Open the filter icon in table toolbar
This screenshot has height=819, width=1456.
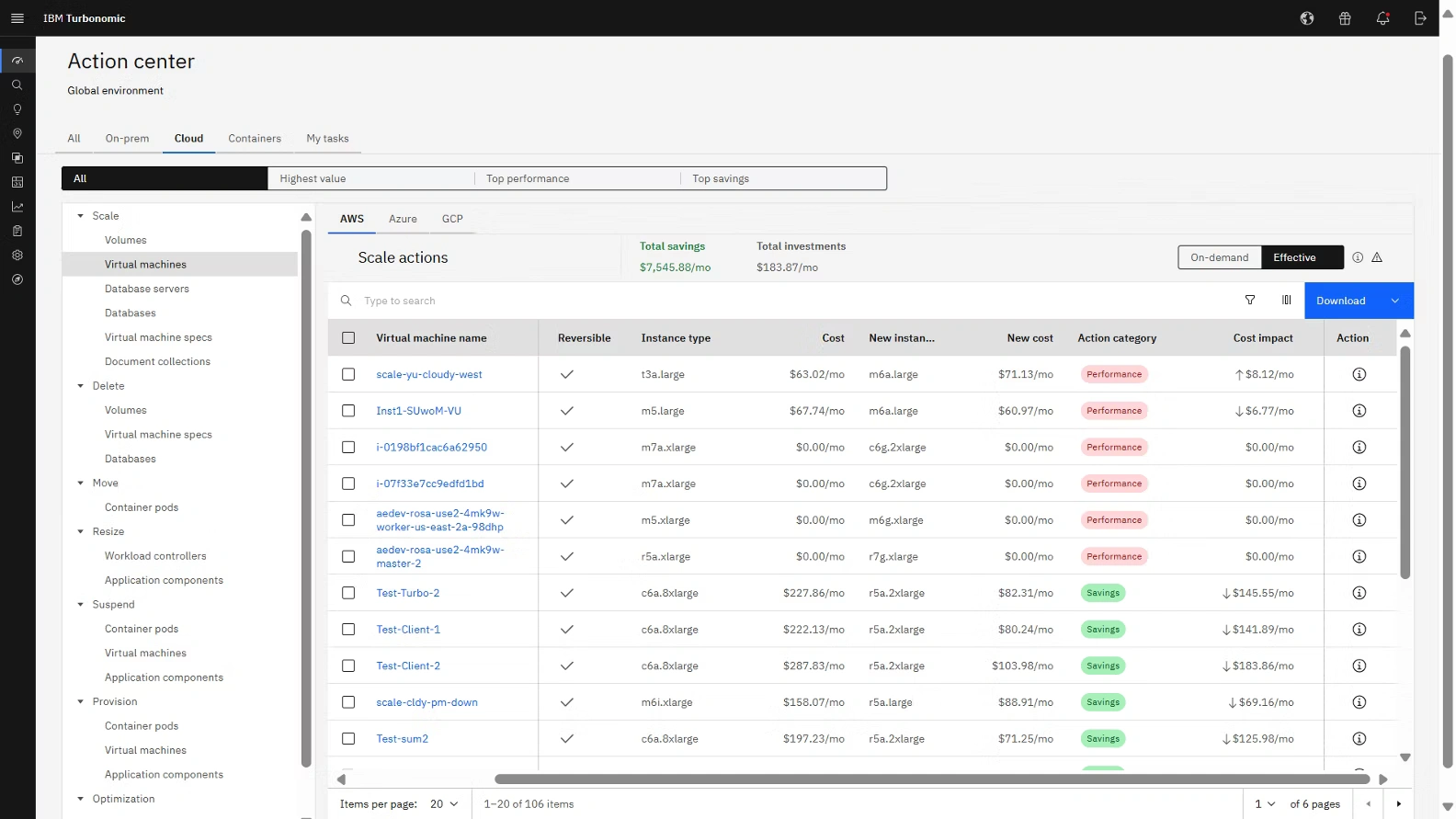click(x=1250, y=301)
